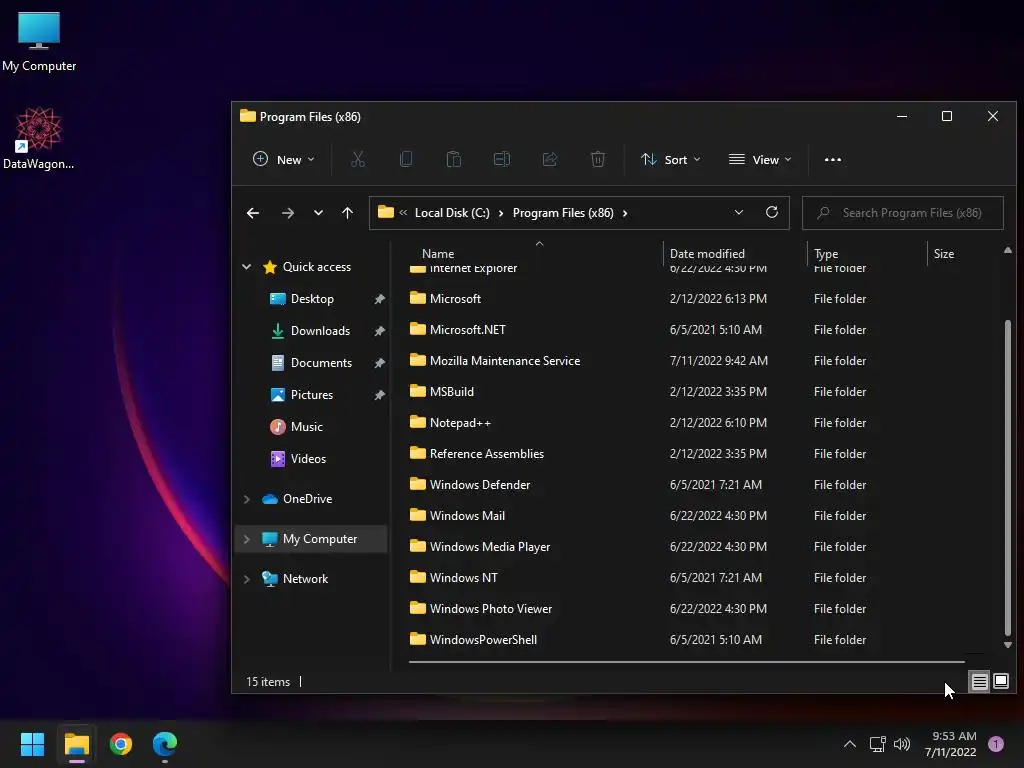Click the scroll down arrow of file list
The height and width of the screenshot is (768, 1024).
(x=1008, y=645)
